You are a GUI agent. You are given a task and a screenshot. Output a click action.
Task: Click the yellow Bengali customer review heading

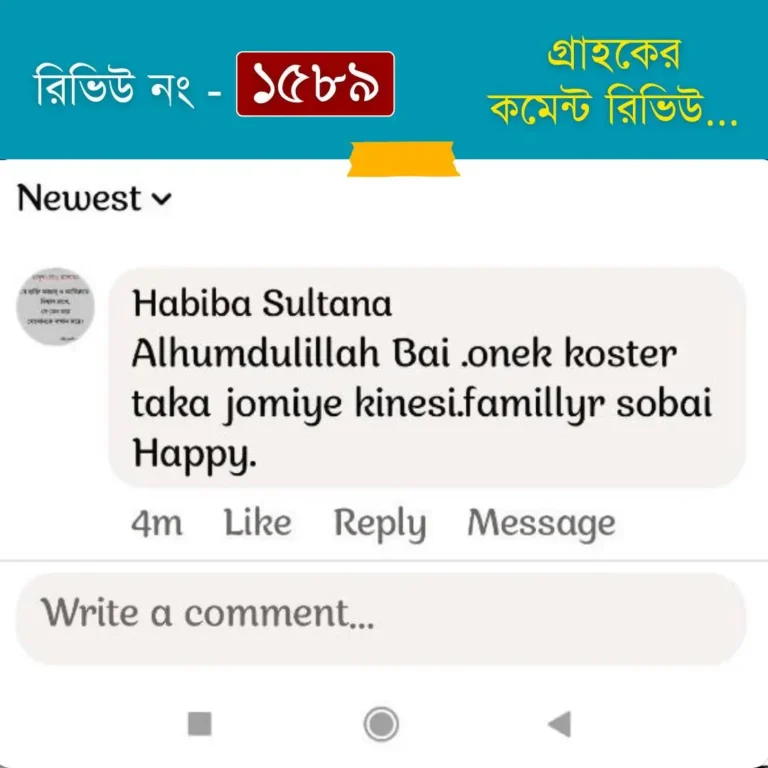(612, 82)
